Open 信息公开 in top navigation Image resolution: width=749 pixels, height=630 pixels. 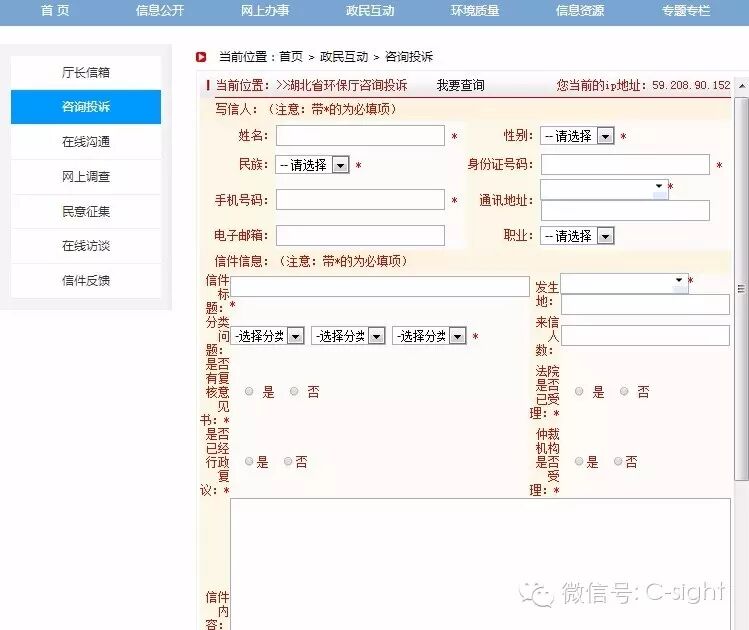coord(160,11)
